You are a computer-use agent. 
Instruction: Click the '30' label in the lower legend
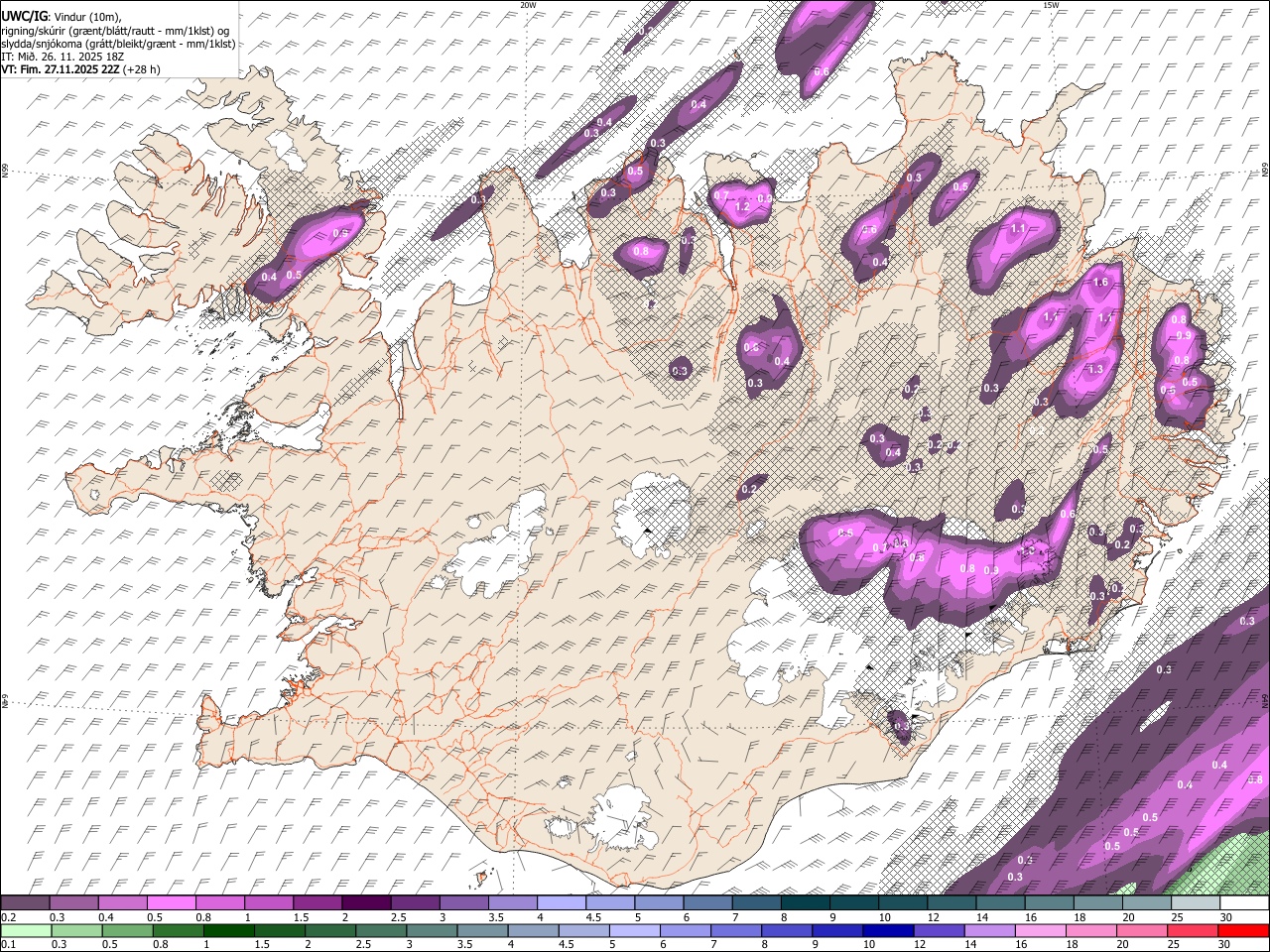[x=1226, y=944]
